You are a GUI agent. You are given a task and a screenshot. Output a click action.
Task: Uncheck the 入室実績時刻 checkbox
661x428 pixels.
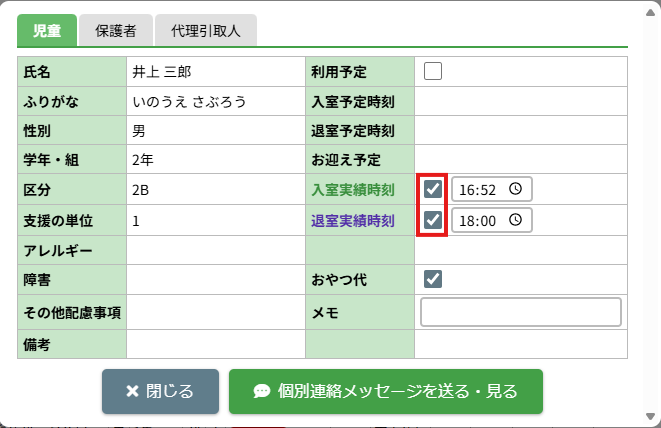[x=433, y=189]
